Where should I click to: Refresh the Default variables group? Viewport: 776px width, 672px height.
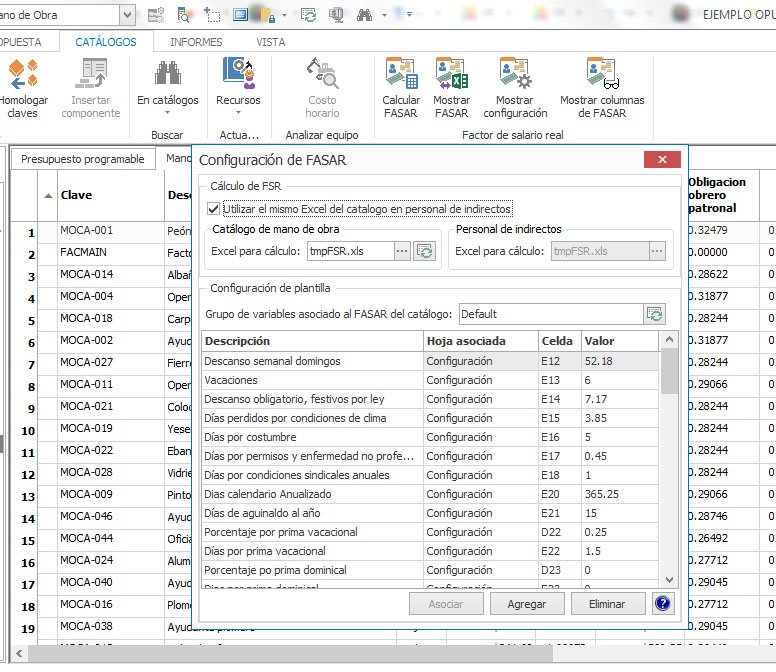tap(655, 314)
